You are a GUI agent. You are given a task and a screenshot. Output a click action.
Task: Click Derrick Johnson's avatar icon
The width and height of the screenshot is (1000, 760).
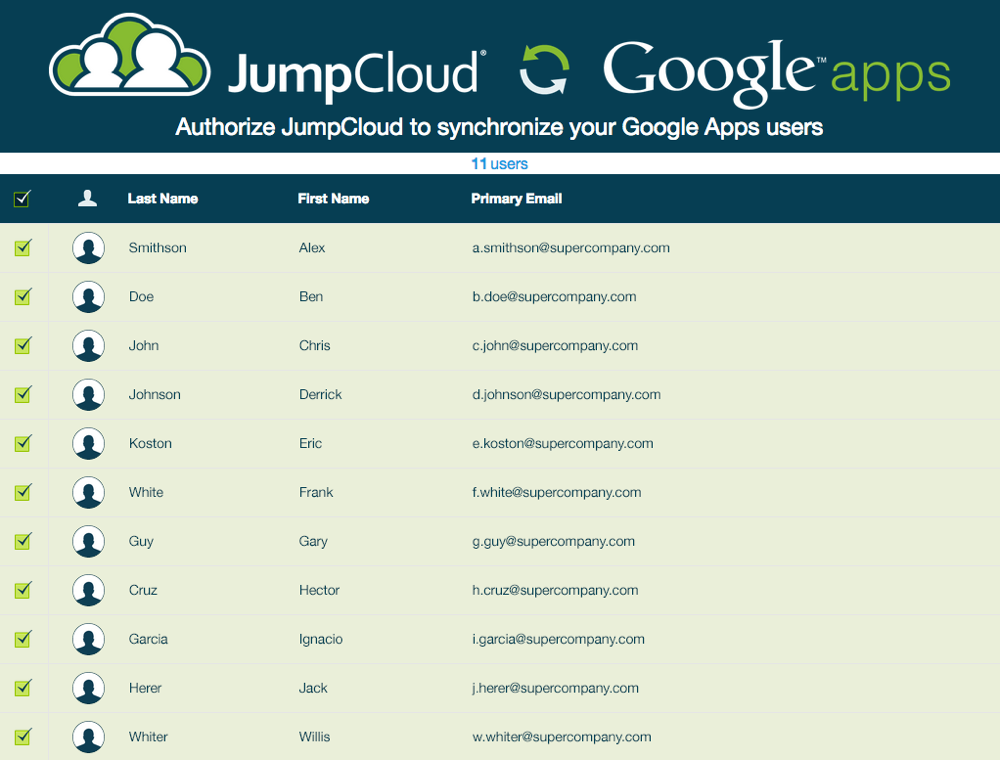89,395
